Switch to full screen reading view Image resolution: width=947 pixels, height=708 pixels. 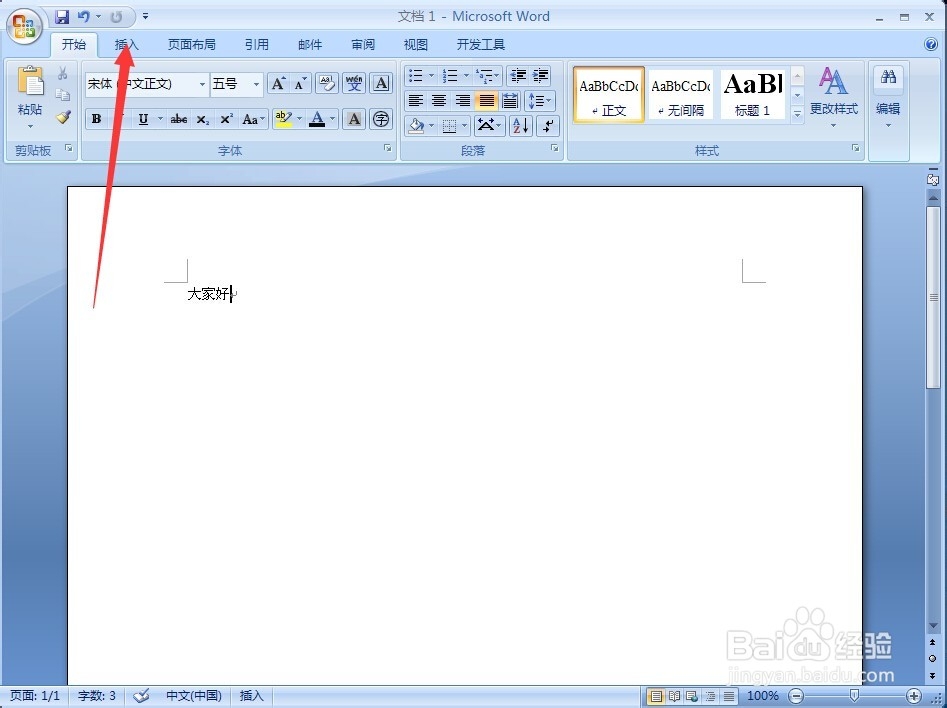[674, 697]
